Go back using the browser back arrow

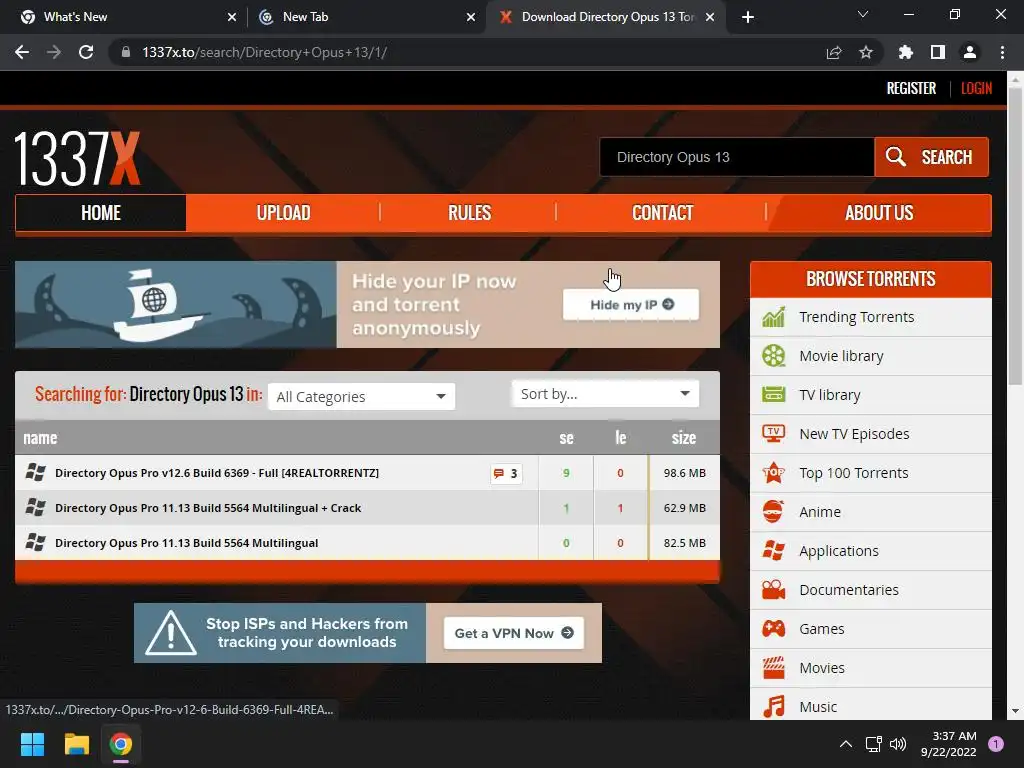coord(22,52)
